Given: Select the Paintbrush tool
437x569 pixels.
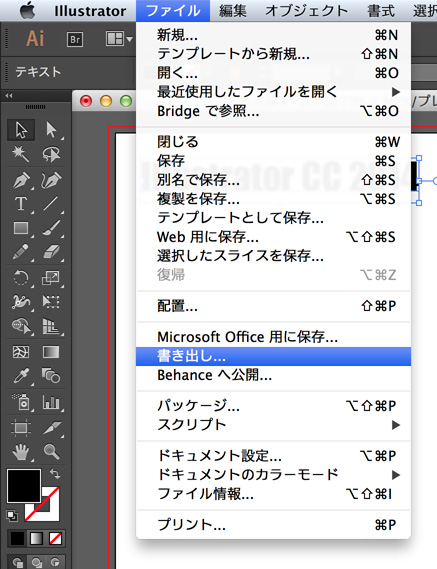Looking at the screenshot, I should click(51, 228).
